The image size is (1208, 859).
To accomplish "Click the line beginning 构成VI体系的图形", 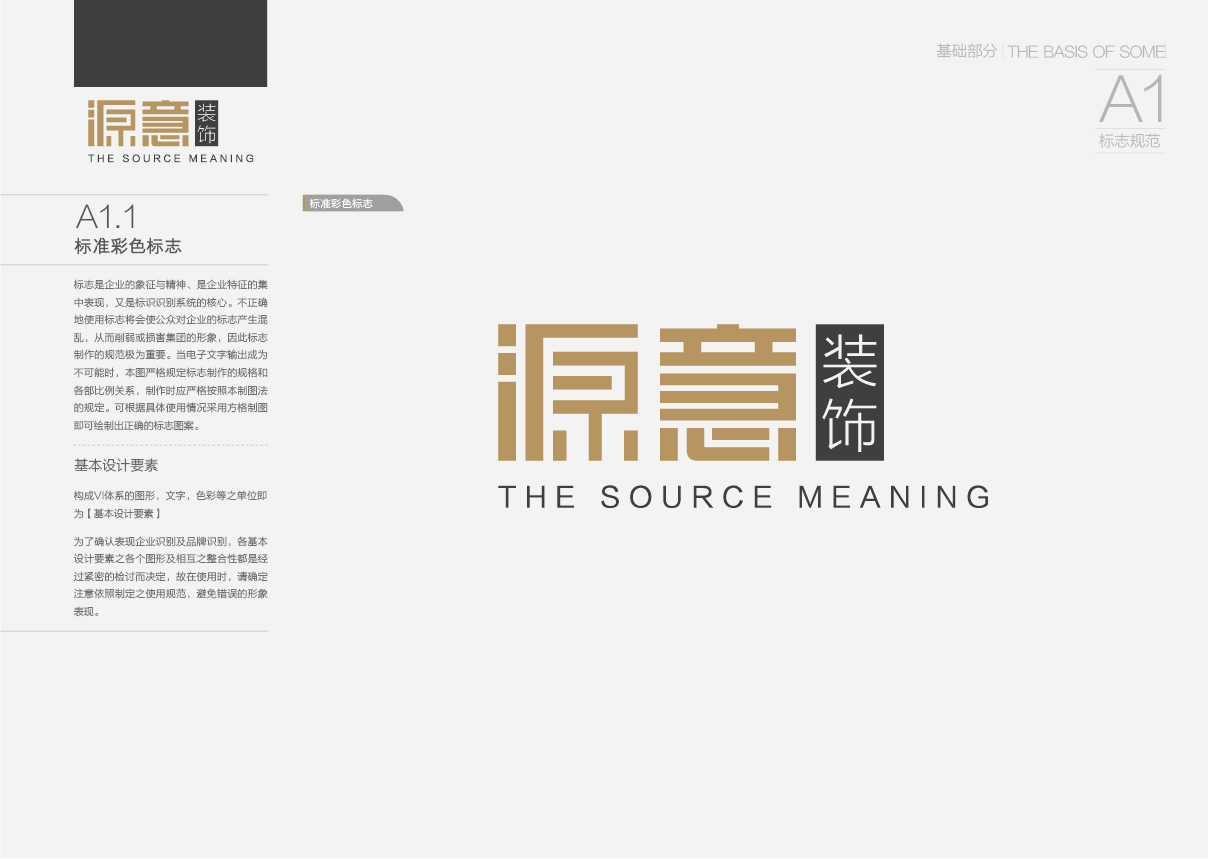I will [x=170, y=495].
